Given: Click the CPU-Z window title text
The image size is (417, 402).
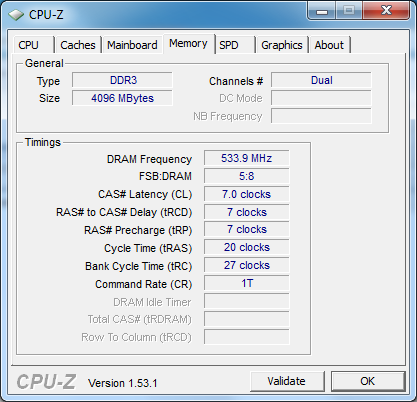Looking at the screenshot, I should click(46, 15).
